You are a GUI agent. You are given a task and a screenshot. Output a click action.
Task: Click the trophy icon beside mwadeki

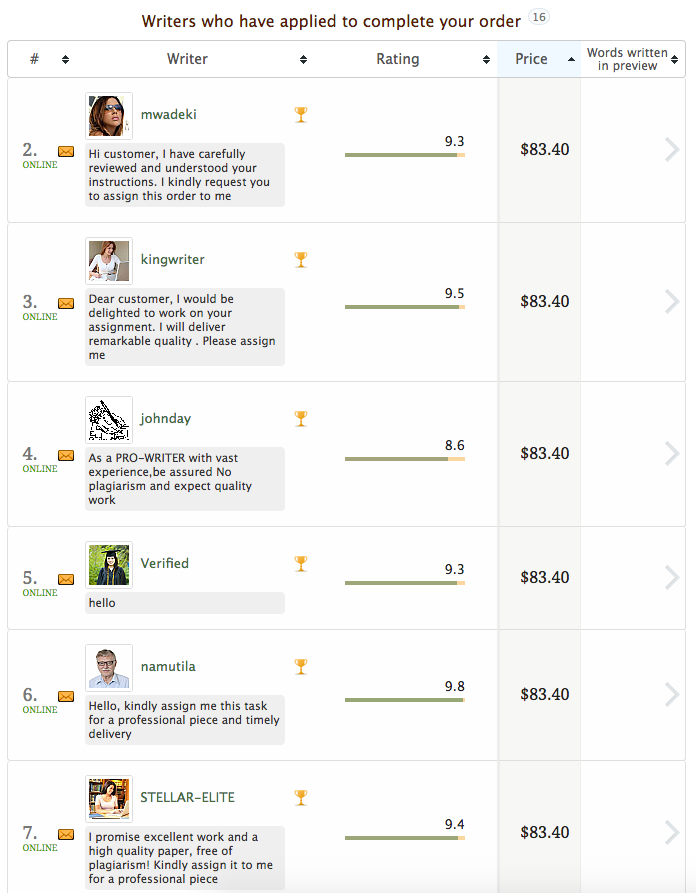point(301,114)
